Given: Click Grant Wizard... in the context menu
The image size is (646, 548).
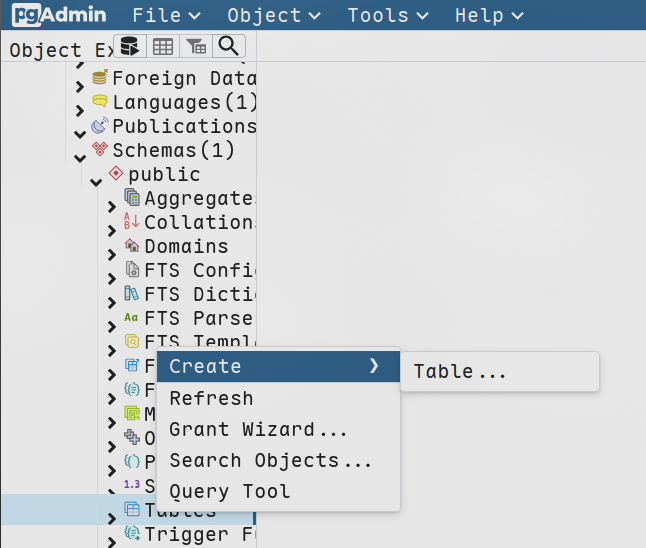Looking at the screenshot, I should (x=258, y=430).
